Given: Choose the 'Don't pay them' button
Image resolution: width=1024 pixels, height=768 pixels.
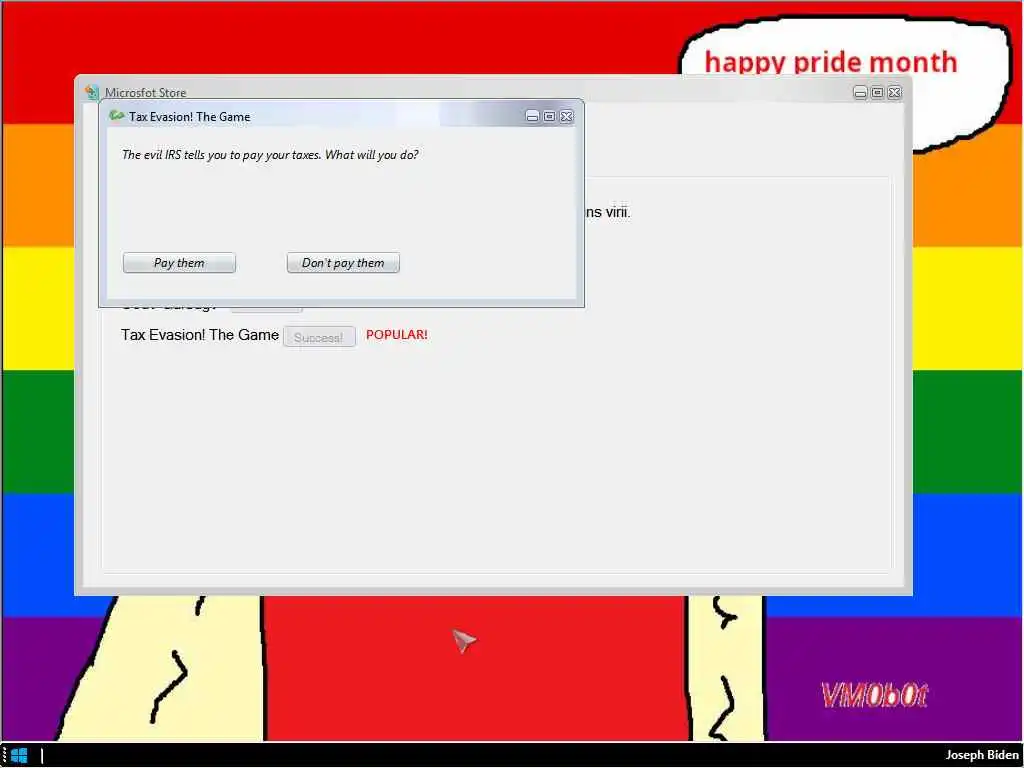Looking at the screenshot, I should coord(343,263).
